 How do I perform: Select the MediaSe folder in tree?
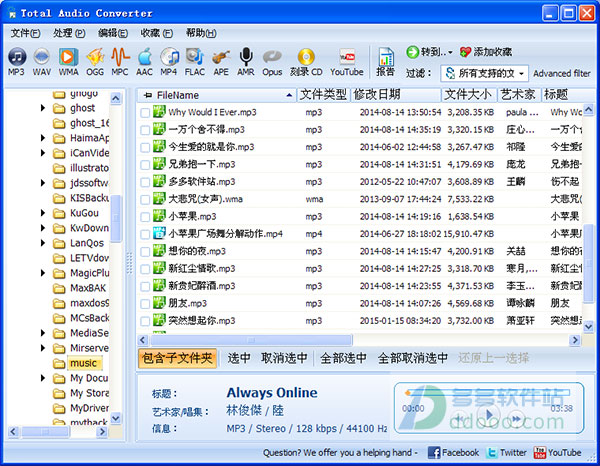(89, 333)
